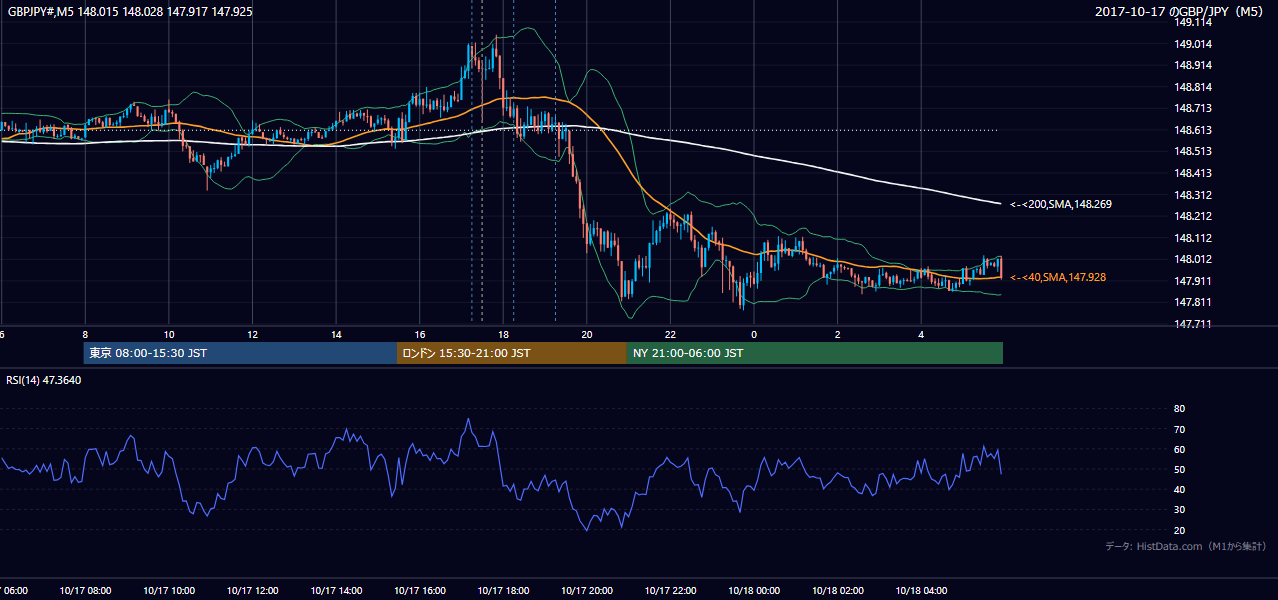Click the HistData.com data source credit
The width and height of the screenshot is (1278, 600).
1186,546
